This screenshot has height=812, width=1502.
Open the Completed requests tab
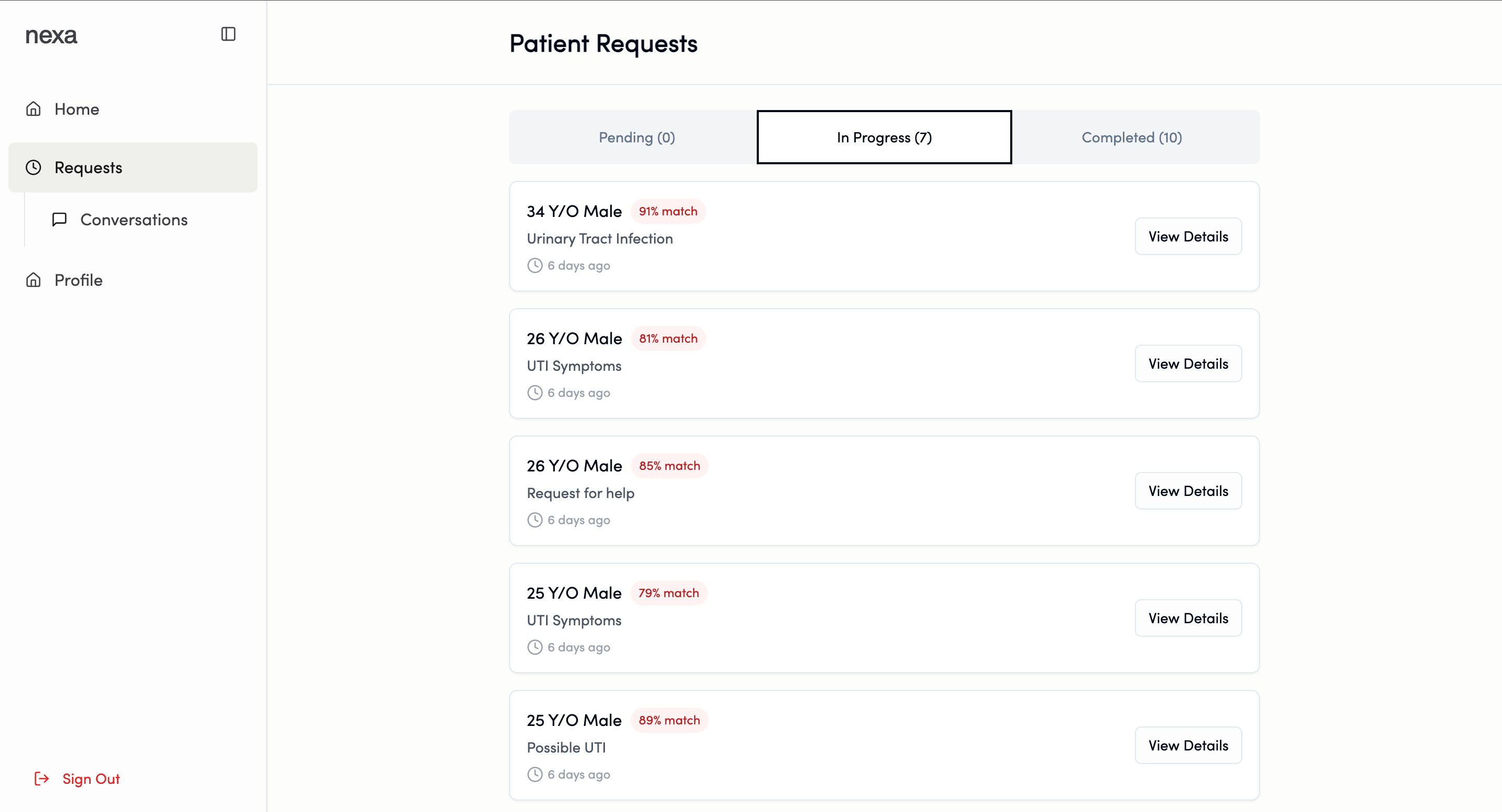(1132, 137)
